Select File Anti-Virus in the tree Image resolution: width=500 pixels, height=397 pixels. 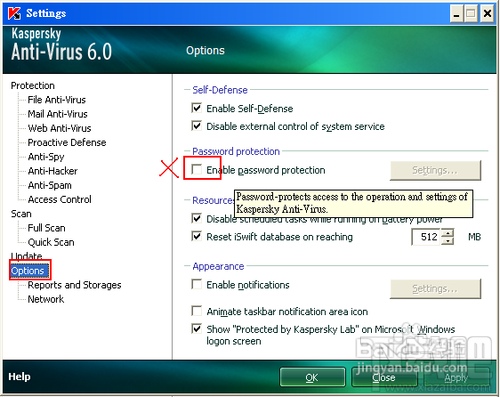57,100
